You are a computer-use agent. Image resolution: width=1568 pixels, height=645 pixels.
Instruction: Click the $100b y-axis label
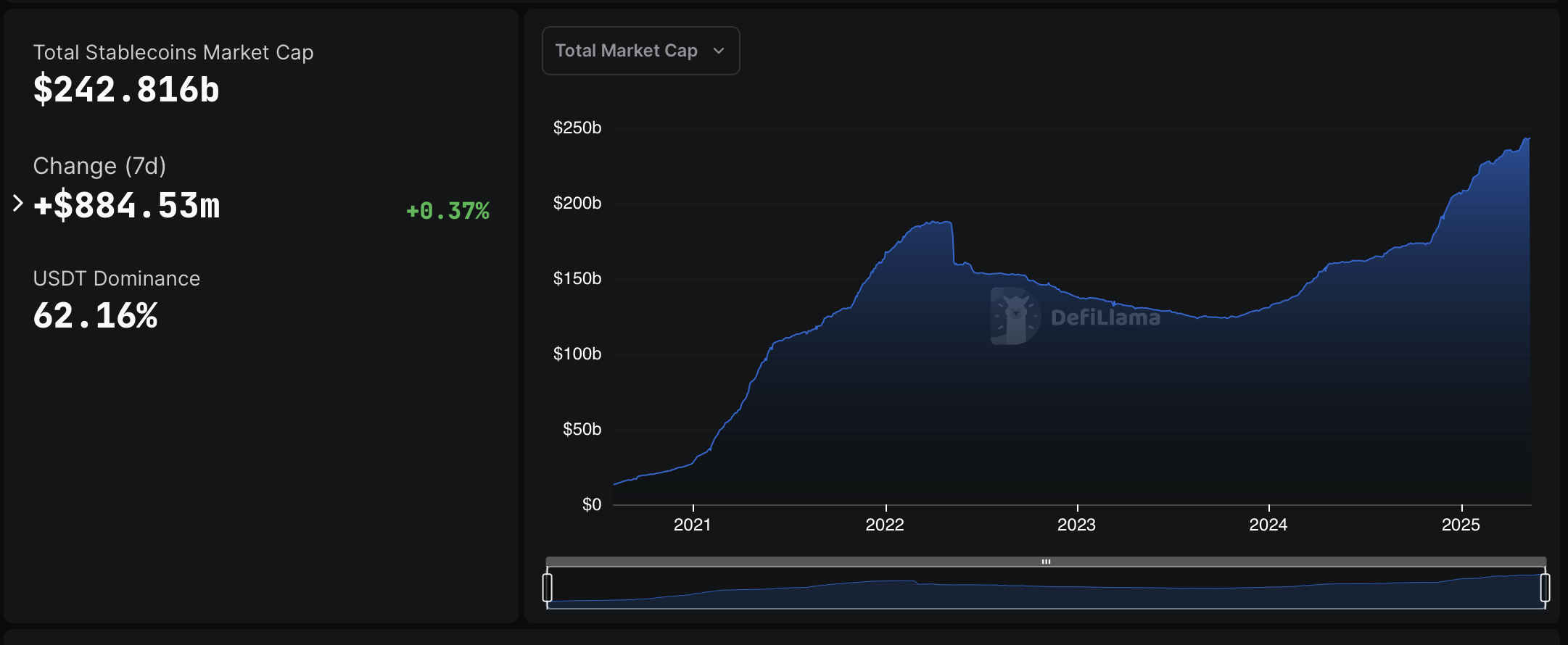click(x=577, y=354)
